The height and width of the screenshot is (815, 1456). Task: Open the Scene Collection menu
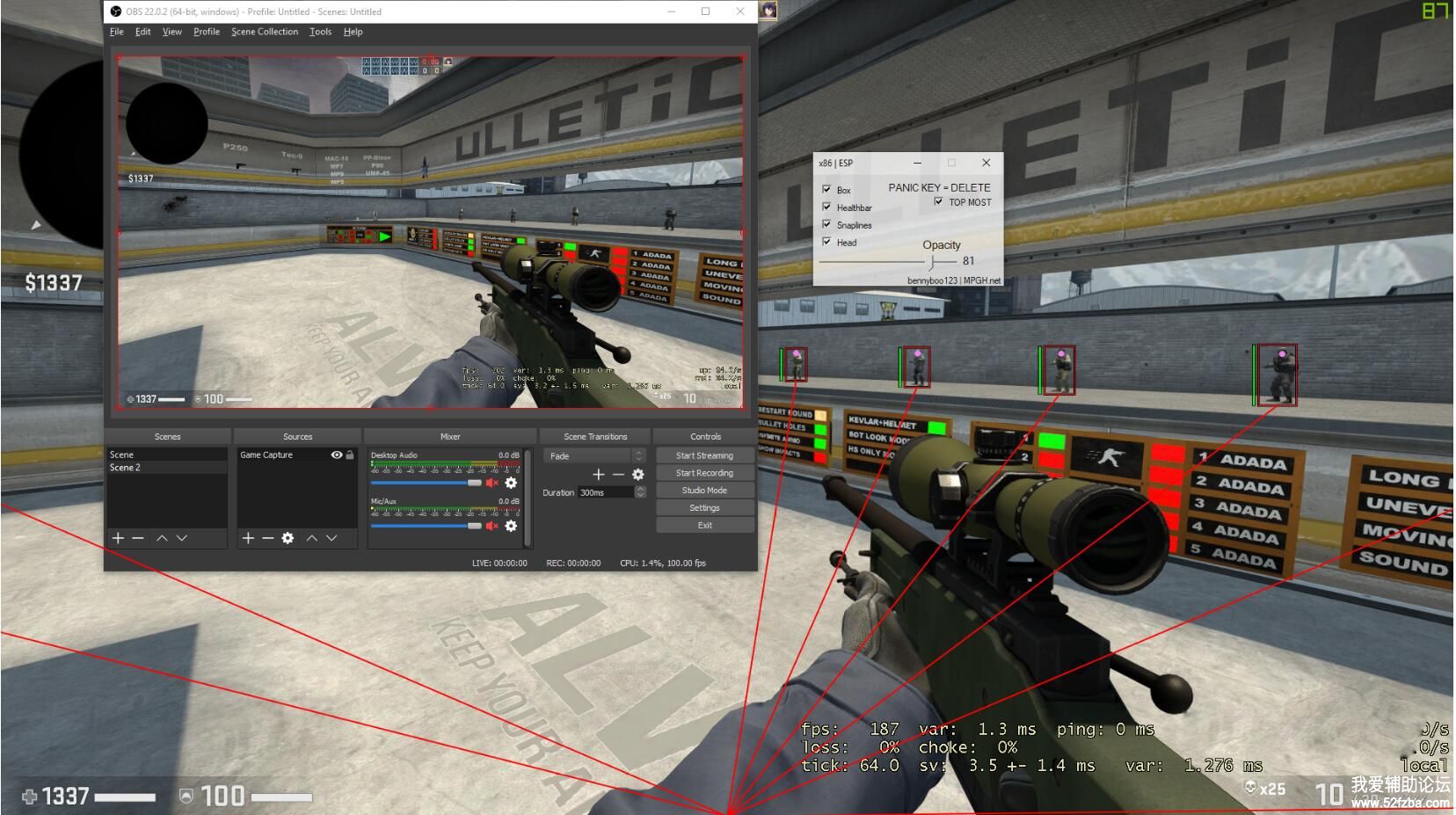pyautogui.click(x=265, y=32)
